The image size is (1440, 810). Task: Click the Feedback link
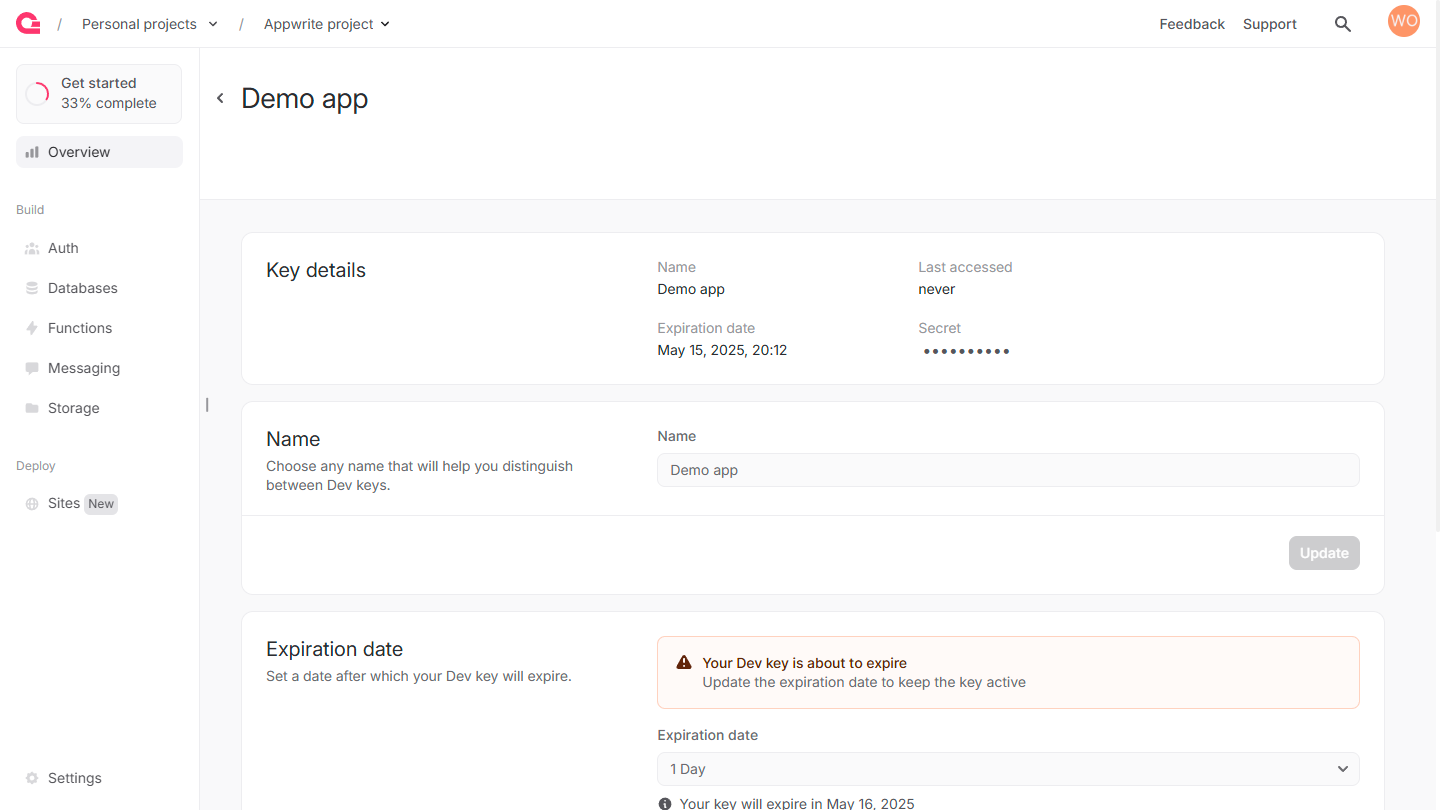[x=1191, y=24]
